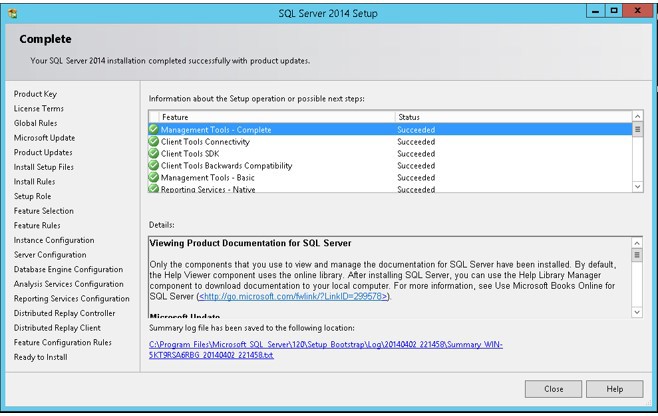Click the Feature Selection step
This screenshot has width=658, height=416.
click(x=44, y=211)
